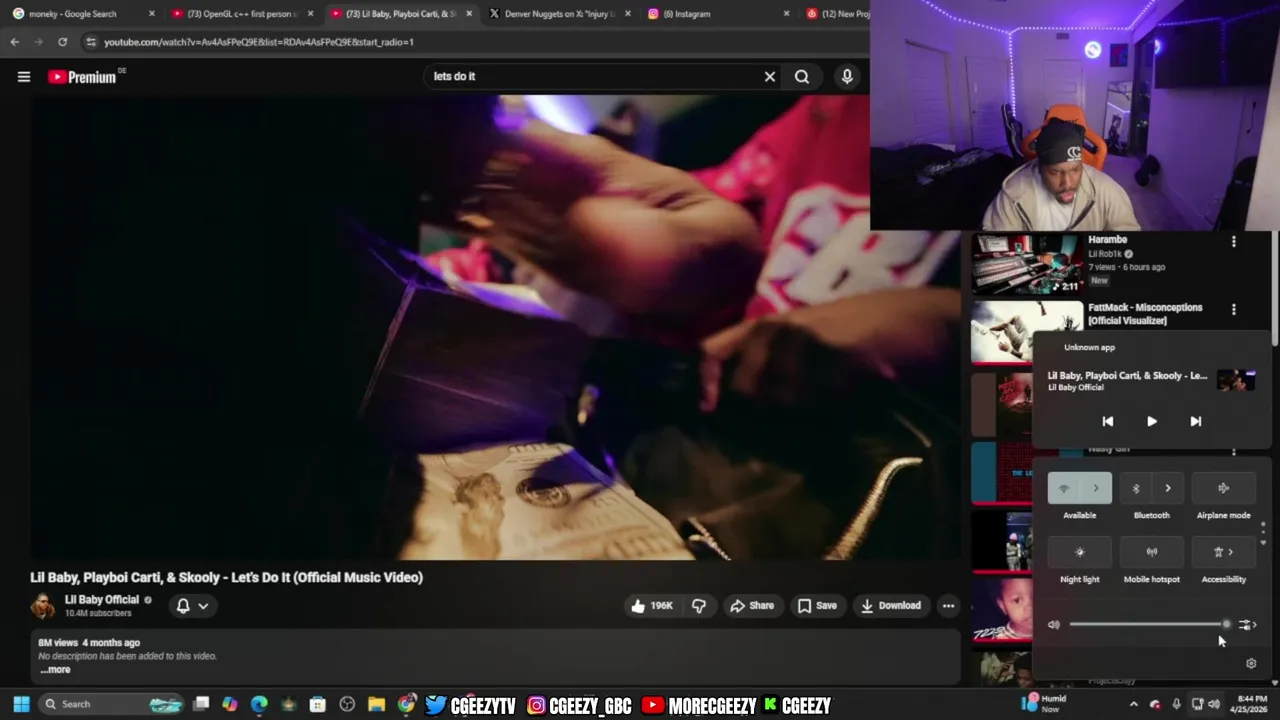Set the system volume slider
This screenshot has width=1280, height=720.
[x=1149, y=625]
